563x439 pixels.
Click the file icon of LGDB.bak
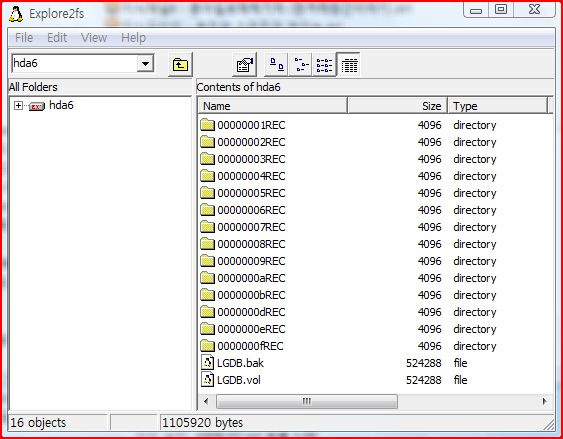208,363
